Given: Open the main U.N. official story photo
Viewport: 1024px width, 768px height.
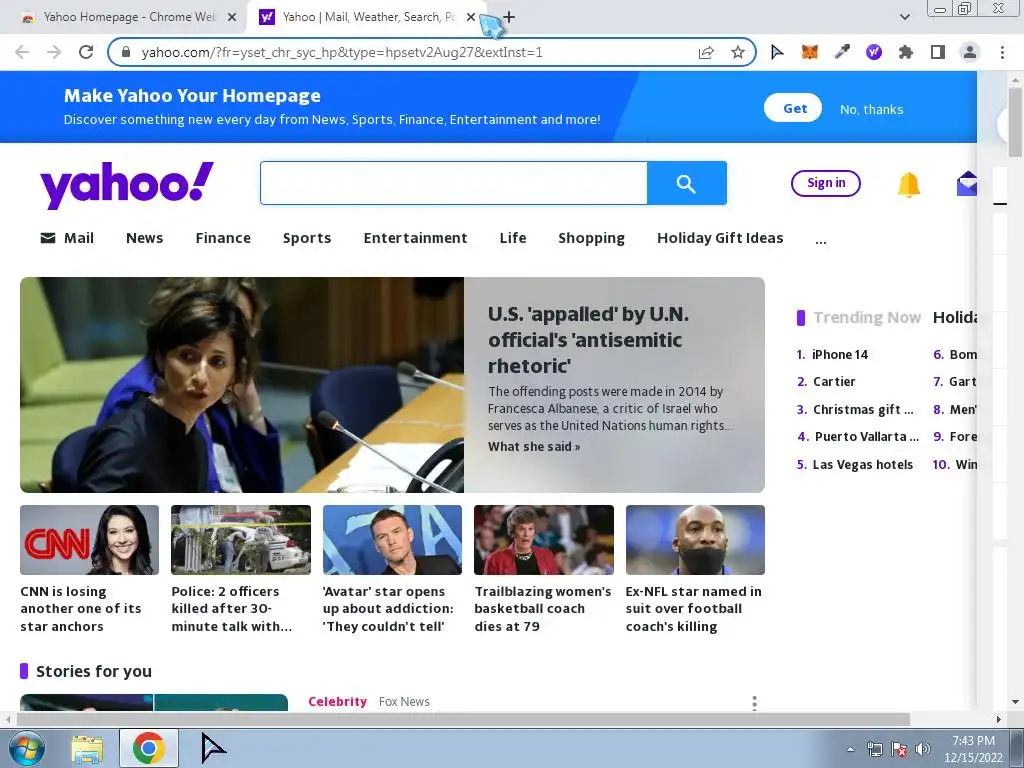Looking at the screenshot, I should 242,385.
